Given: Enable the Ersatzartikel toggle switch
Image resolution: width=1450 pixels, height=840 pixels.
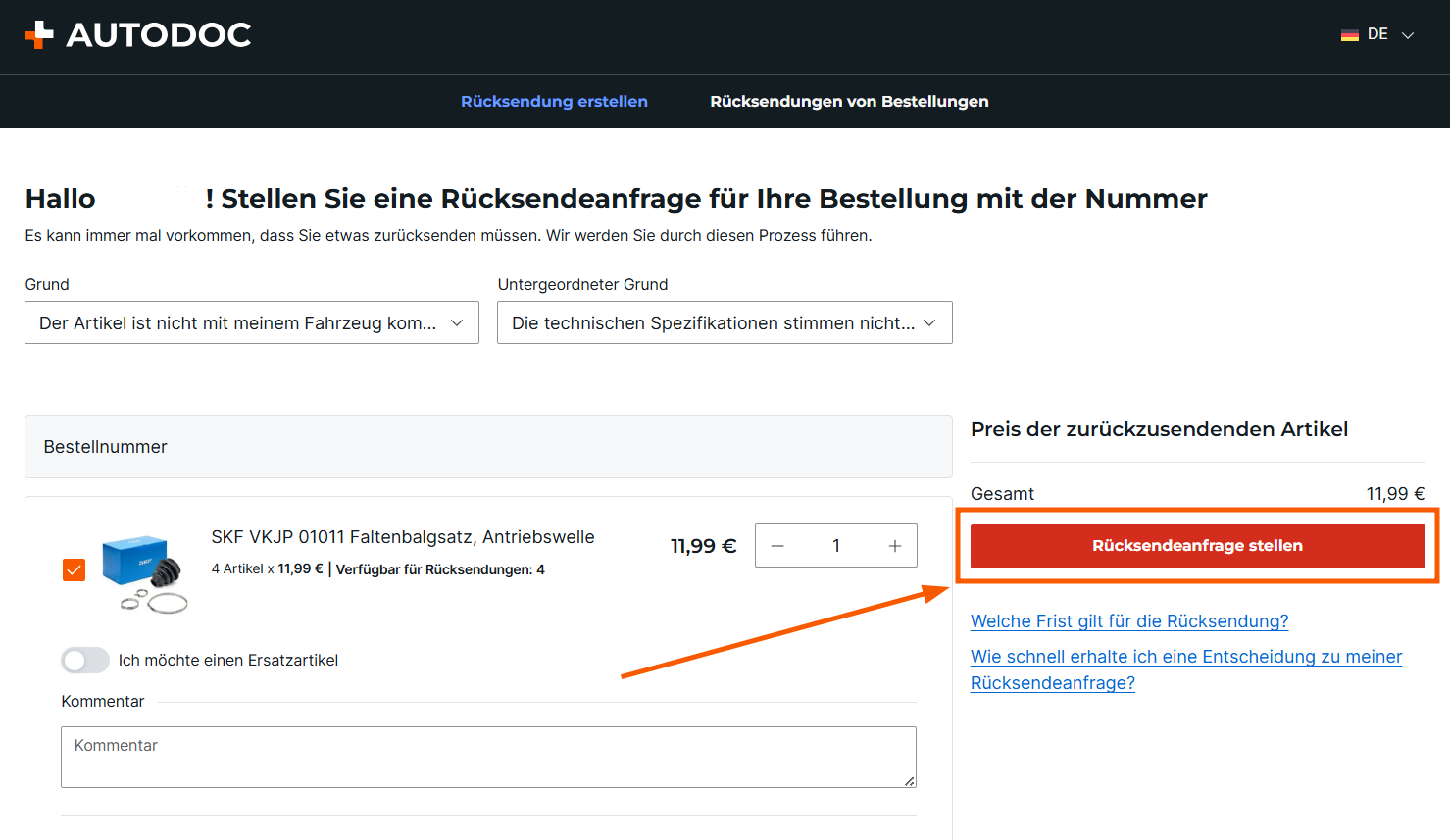Looking at the screenshot, I should (85, 661).
